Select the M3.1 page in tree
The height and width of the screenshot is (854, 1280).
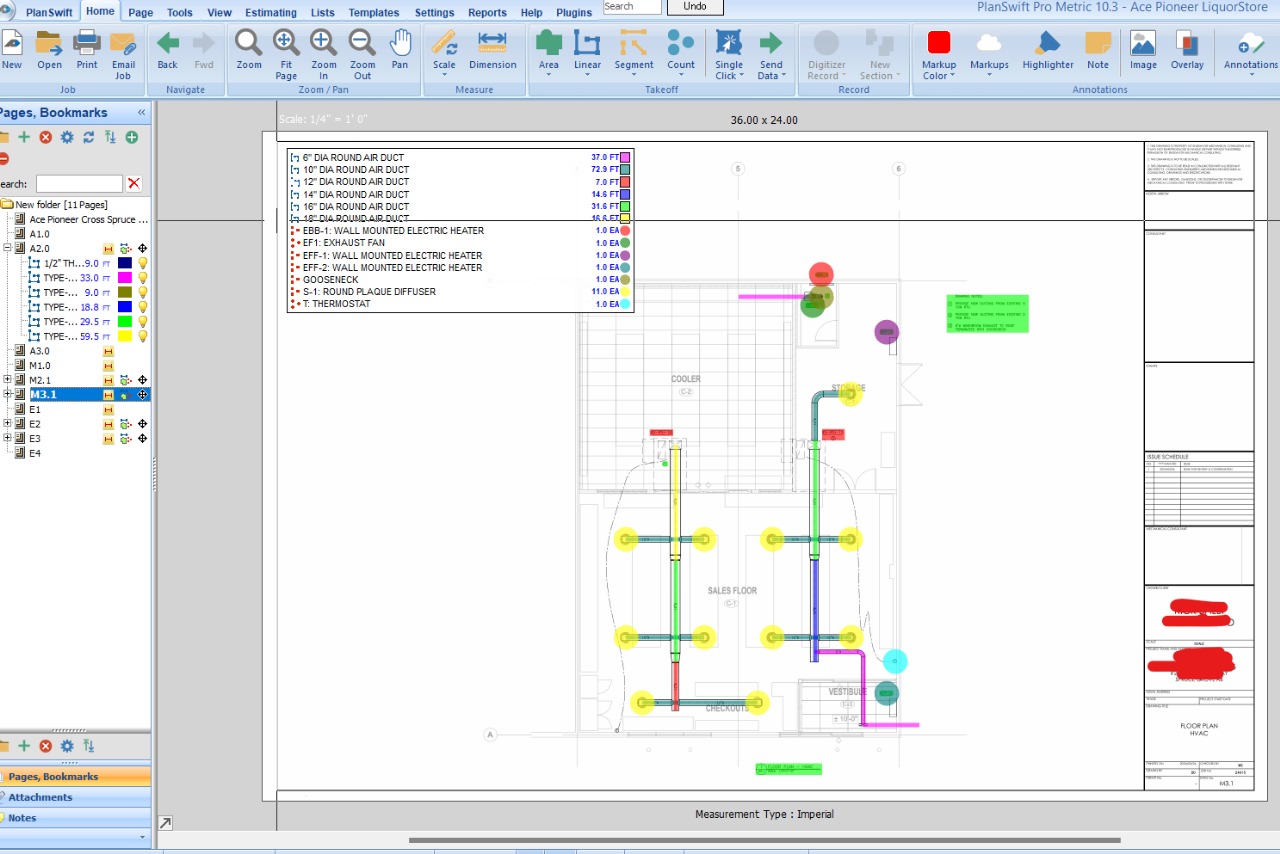click(43, 395)
